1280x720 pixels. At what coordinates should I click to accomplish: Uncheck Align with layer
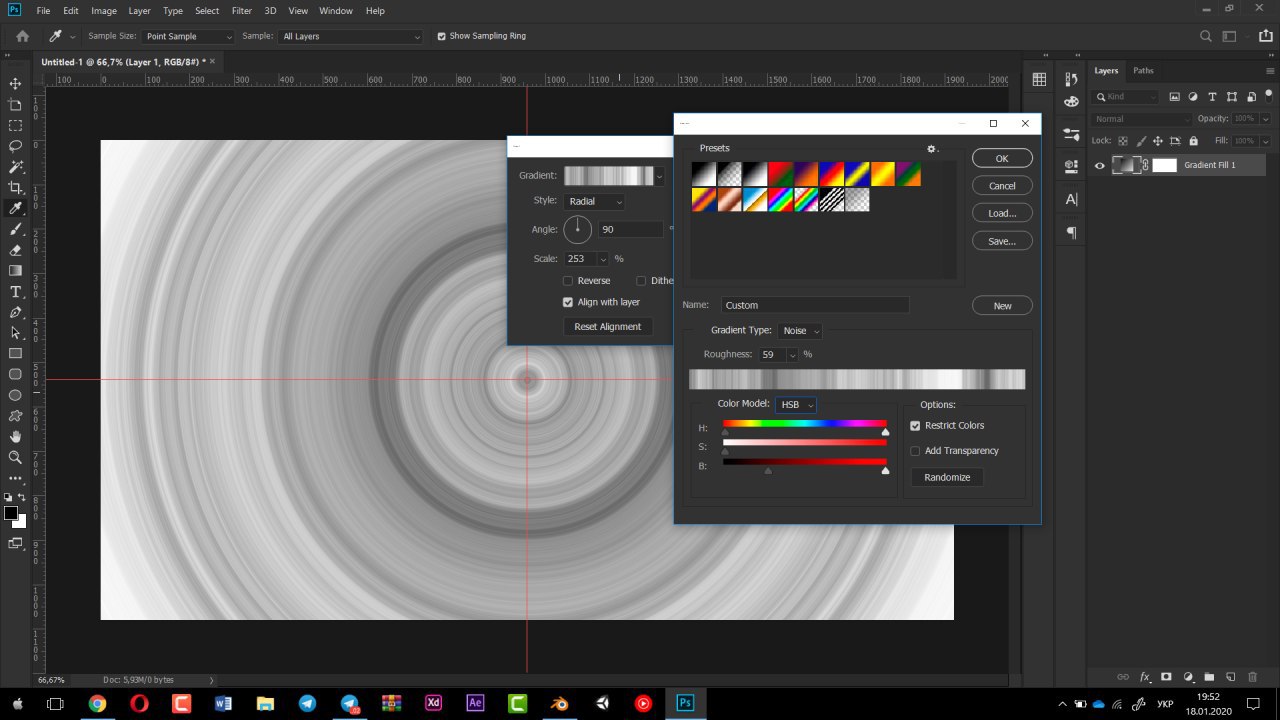point(568,302)
